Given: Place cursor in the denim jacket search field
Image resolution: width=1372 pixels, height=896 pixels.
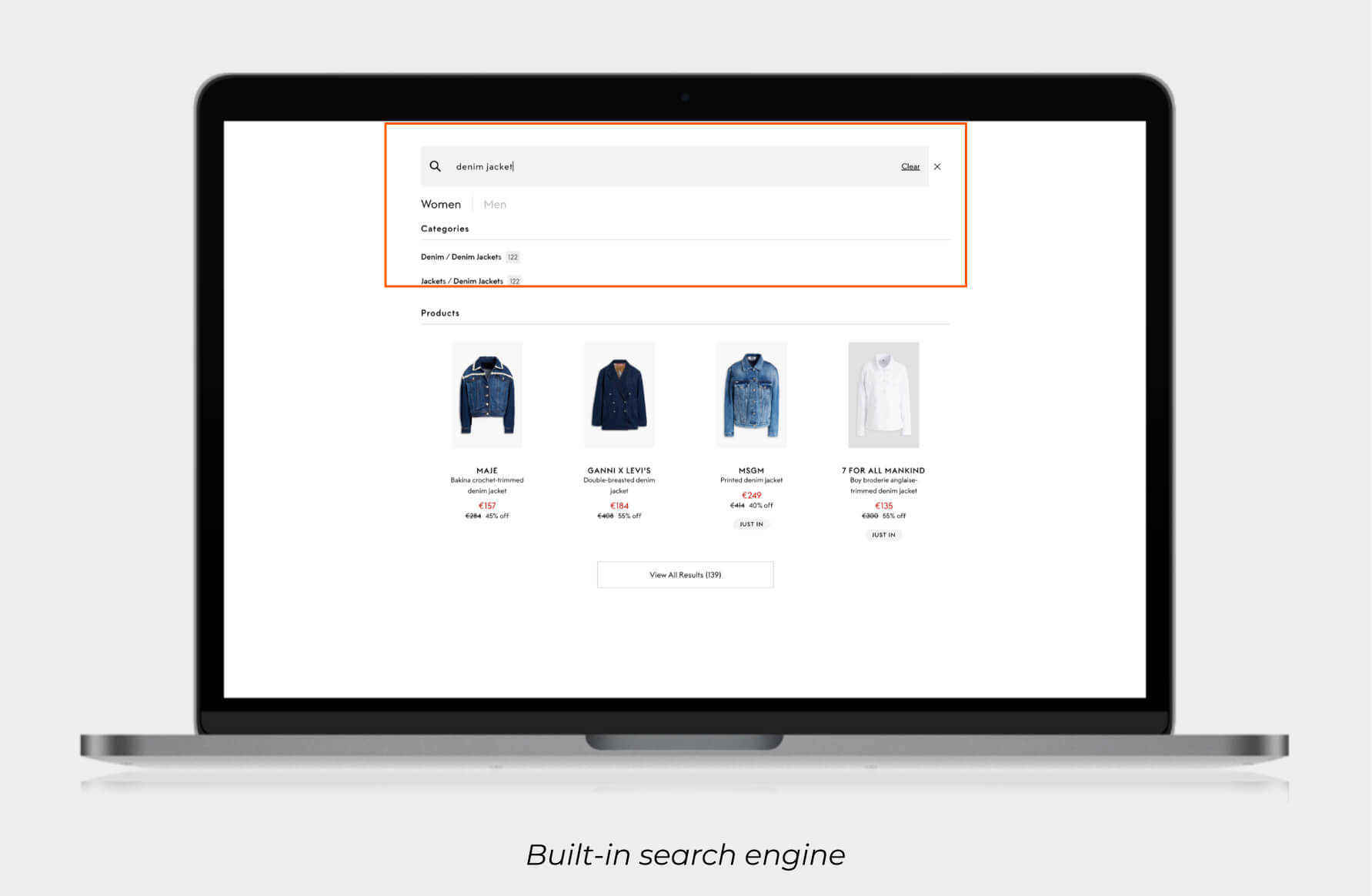Looking at the screenshot, I should 539,166.
